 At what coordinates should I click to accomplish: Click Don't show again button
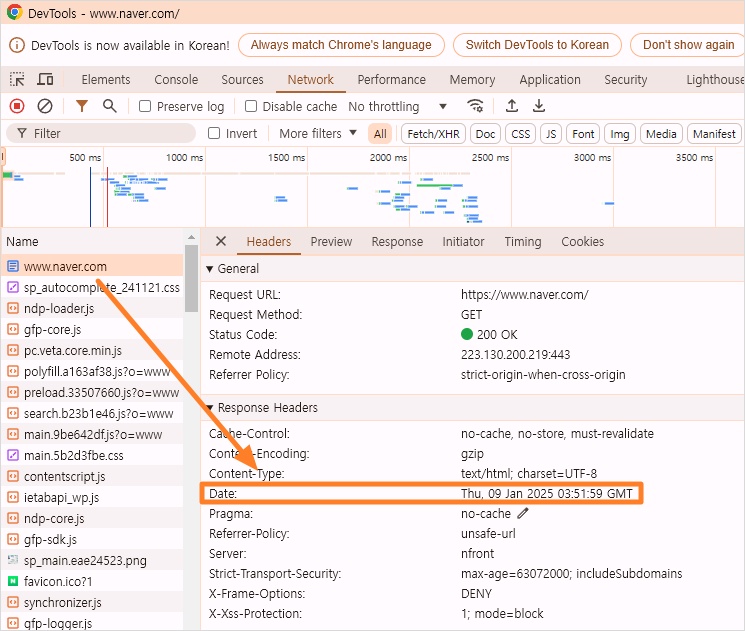pos(688,45)
